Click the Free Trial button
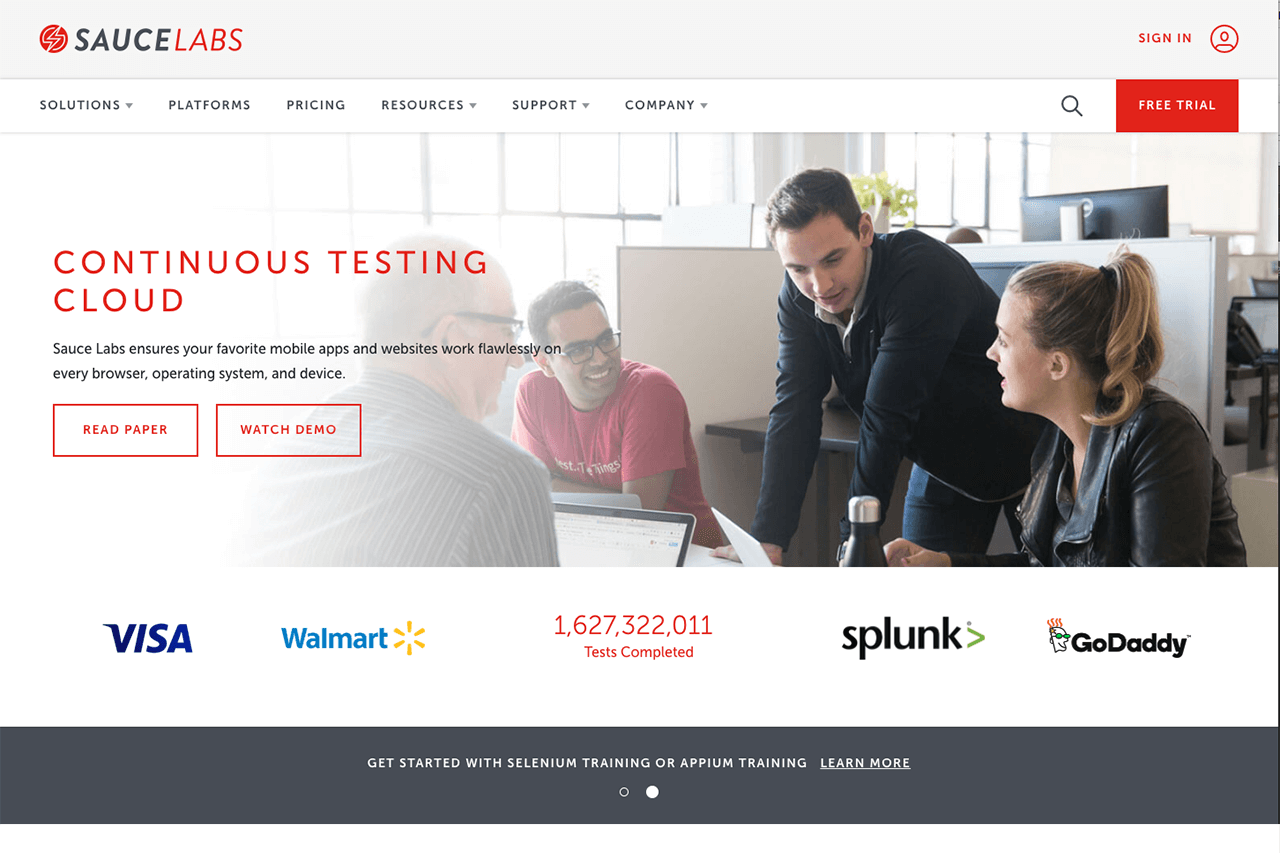 coord(1177,105)
